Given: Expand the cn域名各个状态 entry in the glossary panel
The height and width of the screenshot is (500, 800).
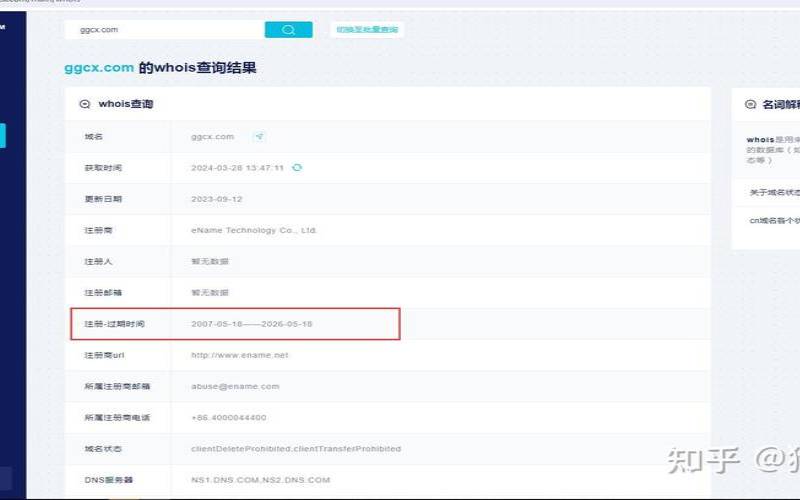Looking at the screenshot, I should tap(774, 220).
